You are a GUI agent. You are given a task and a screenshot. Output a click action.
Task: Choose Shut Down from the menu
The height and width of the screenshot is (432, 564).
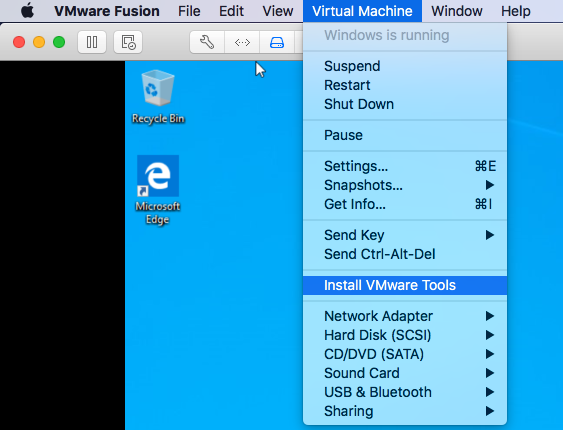click(x=405, y=104)
